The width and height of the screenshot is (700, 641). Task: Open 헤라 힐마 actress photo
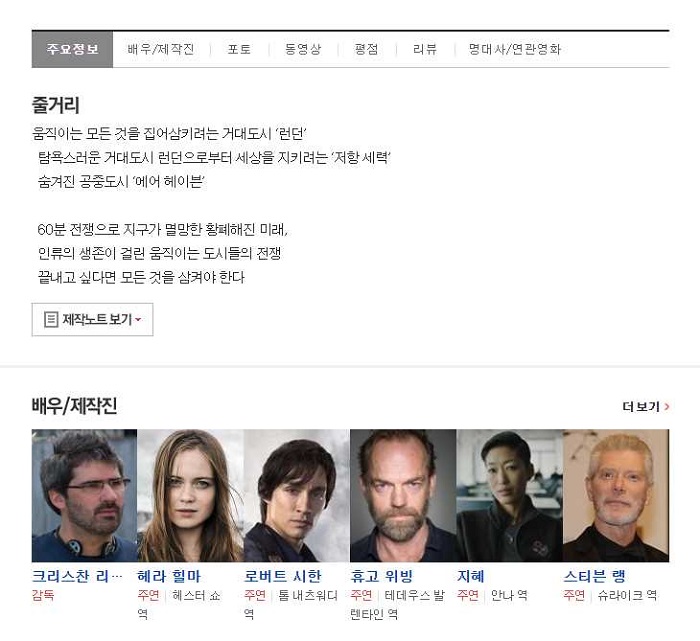(x=191, y=495)
